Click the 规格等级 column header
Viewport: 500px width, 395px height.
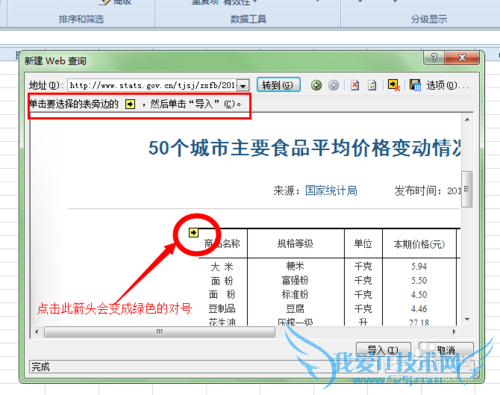[x=295, y=244]
